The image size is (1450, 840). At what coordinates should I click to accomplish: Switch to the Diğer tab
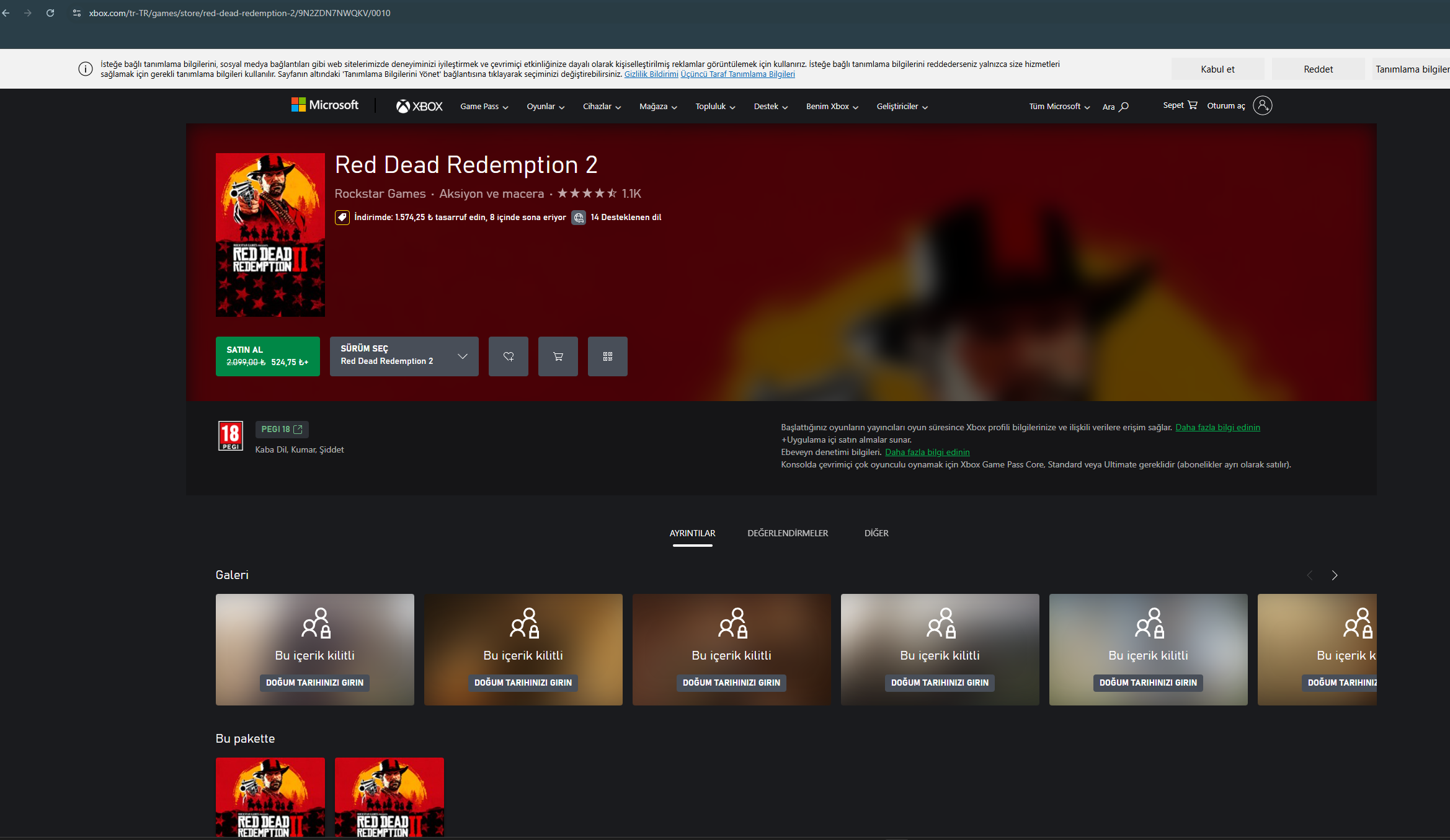point(876,534)
